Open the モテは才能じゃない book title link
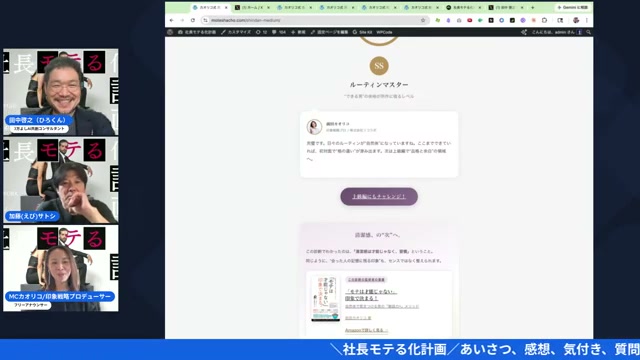The height and width of the screenshot is (360, 640). tap(371, 295)
